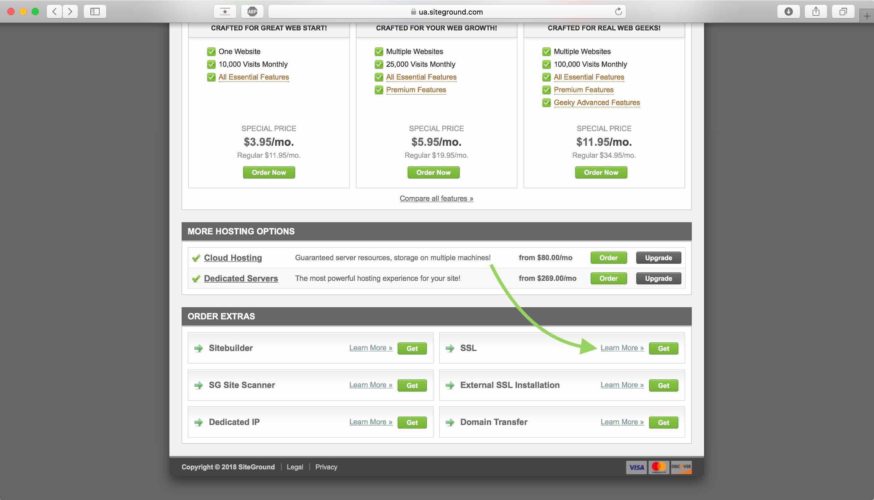The width and height of the screenshot is (874, 500).
Task: Open All Essential Features link in first plan
Action: [254, 77]
